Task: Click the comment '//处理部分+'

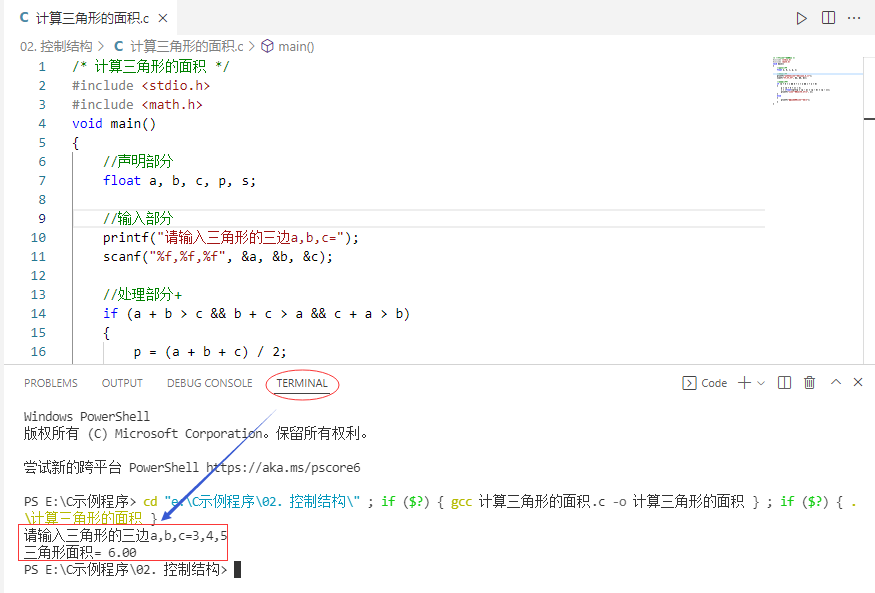Action: click(142, 295)
